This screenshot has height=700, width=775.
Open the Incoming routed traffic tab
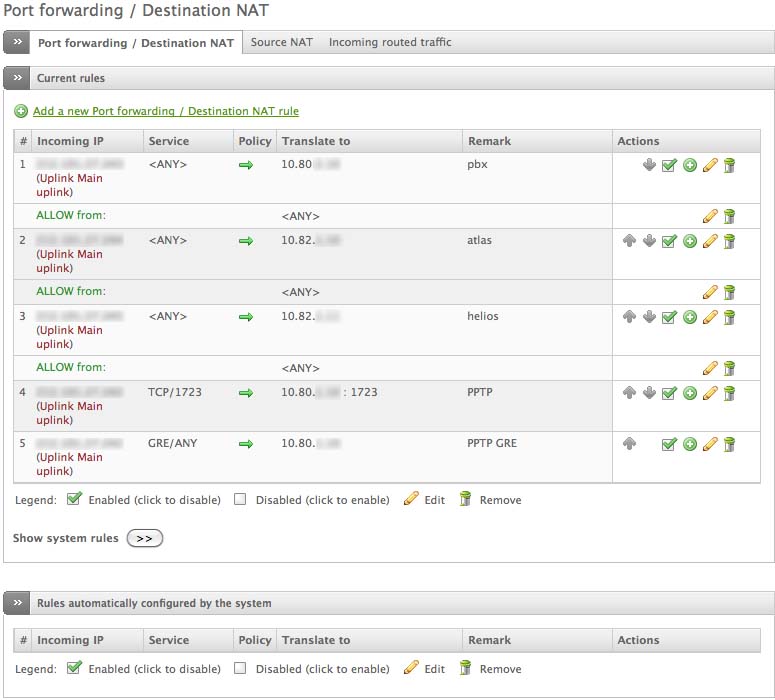(390, 42)
